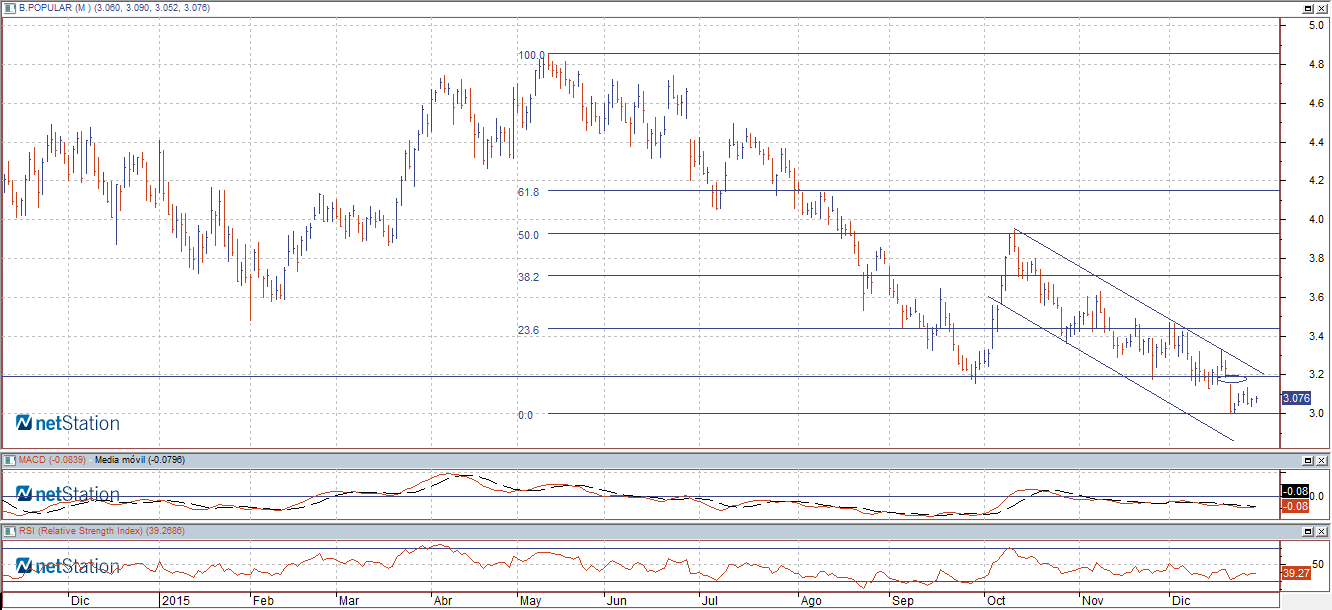This screenshot has width=1332, height=610.
Task: Select the Fibonacci 38.2 level label
Action: pos(528,277)
